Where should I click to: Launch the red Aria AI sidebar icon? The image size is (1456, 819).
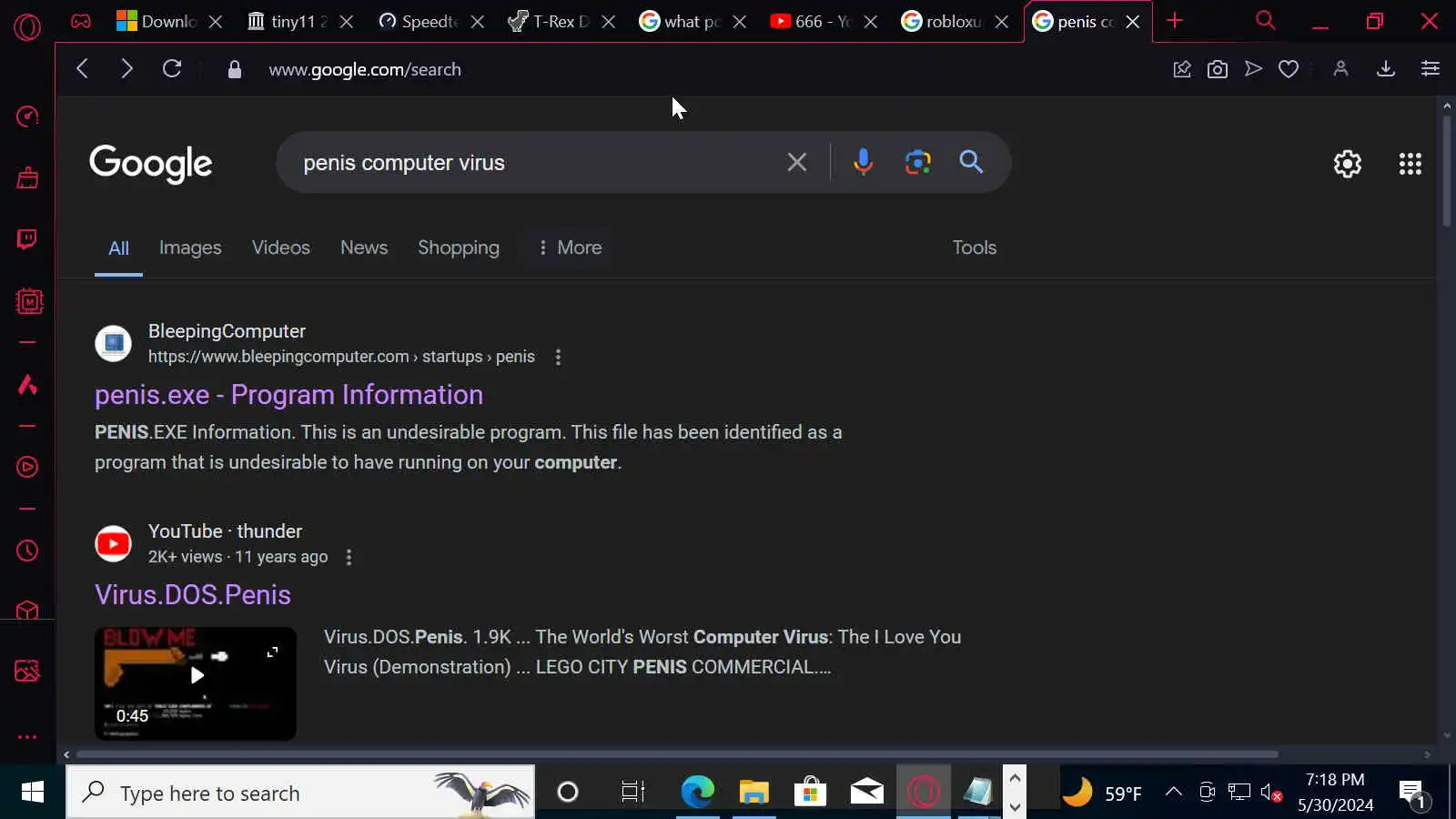(27, 385)
